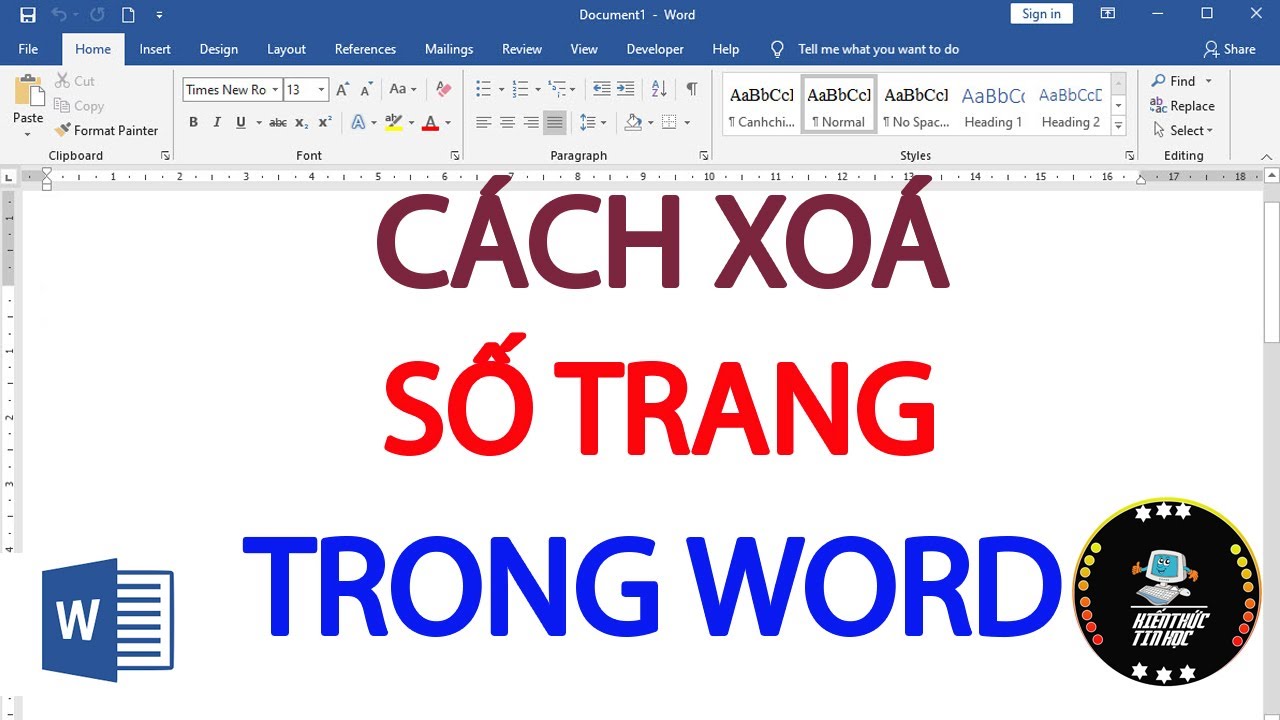Open the Layout tab

(286, 49)
